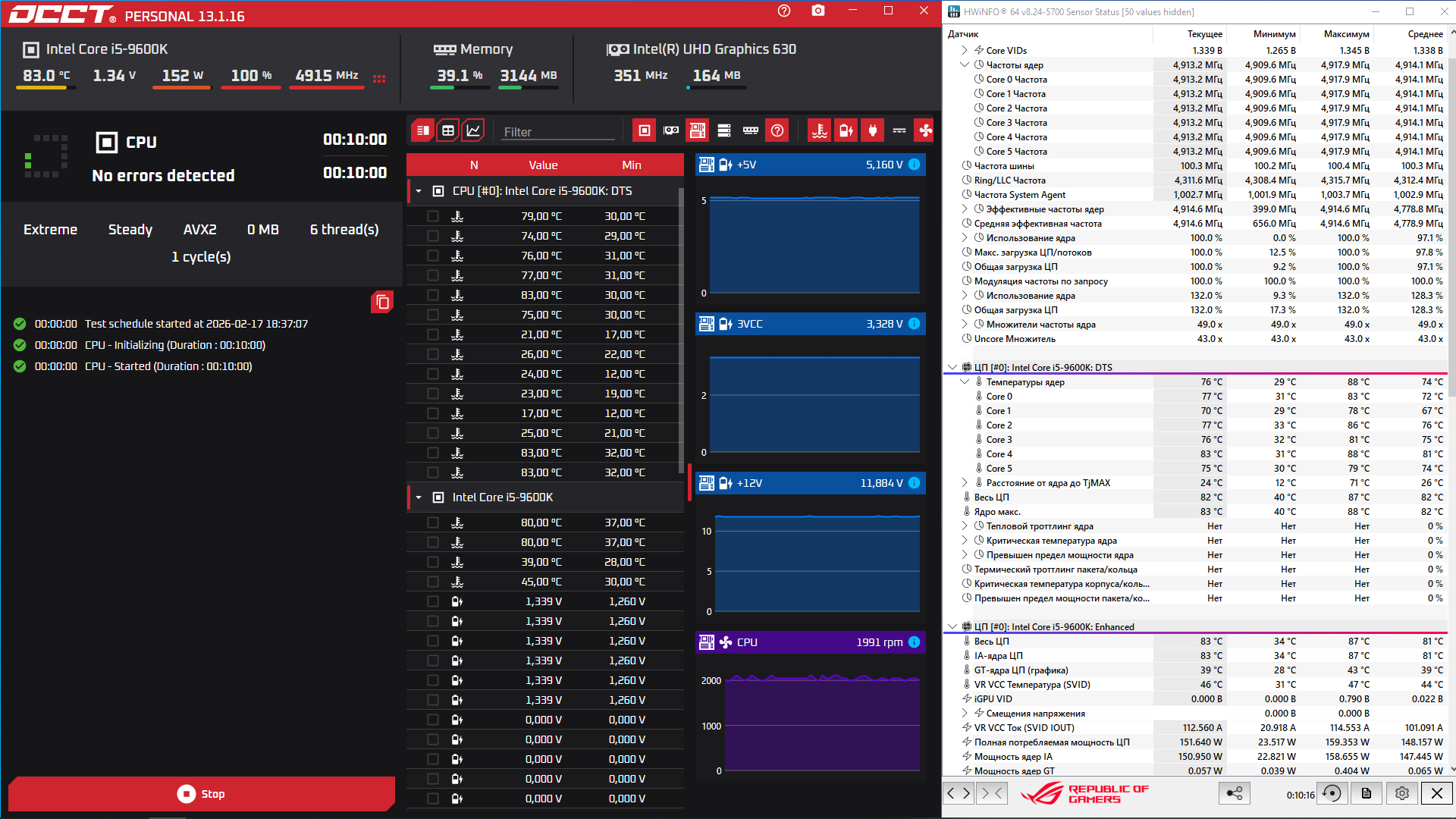This screenshot has height=819, width=1456.
Task: Click HWiNFO reset clock icon
Action: [x=1332, y=793]
